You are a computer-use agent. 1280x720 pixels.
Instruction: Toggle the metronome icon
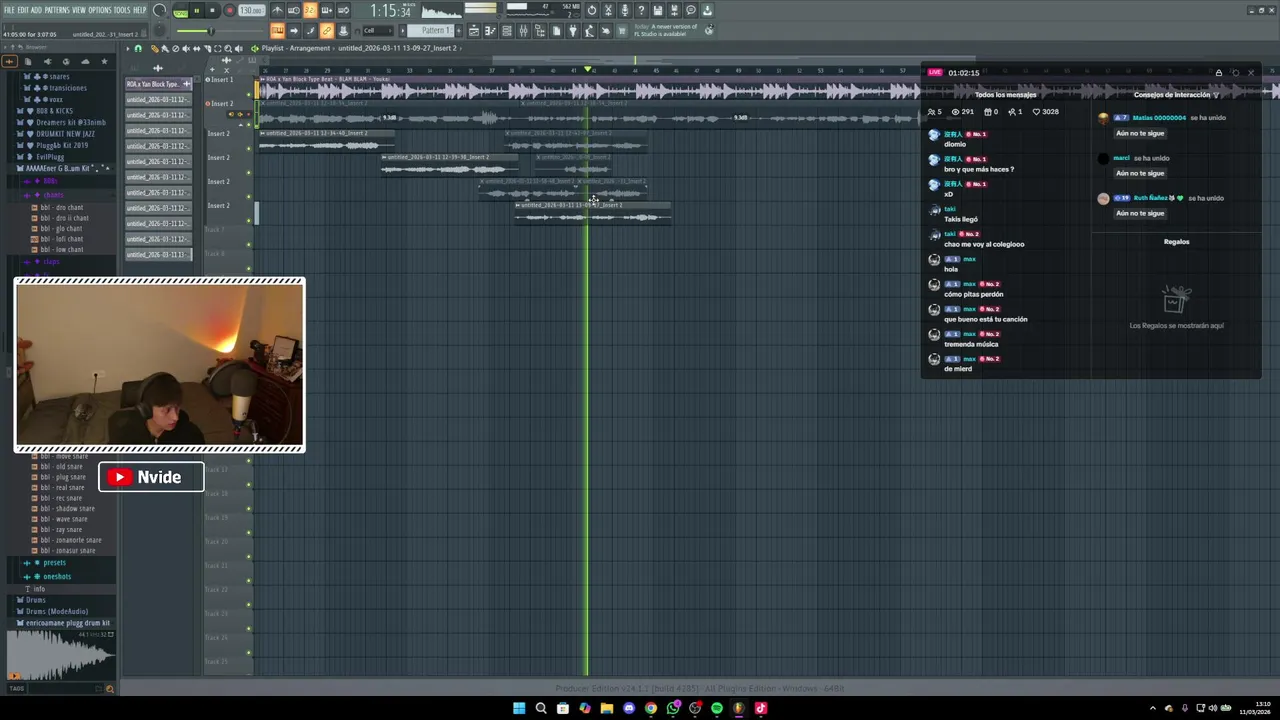[277, 10]
